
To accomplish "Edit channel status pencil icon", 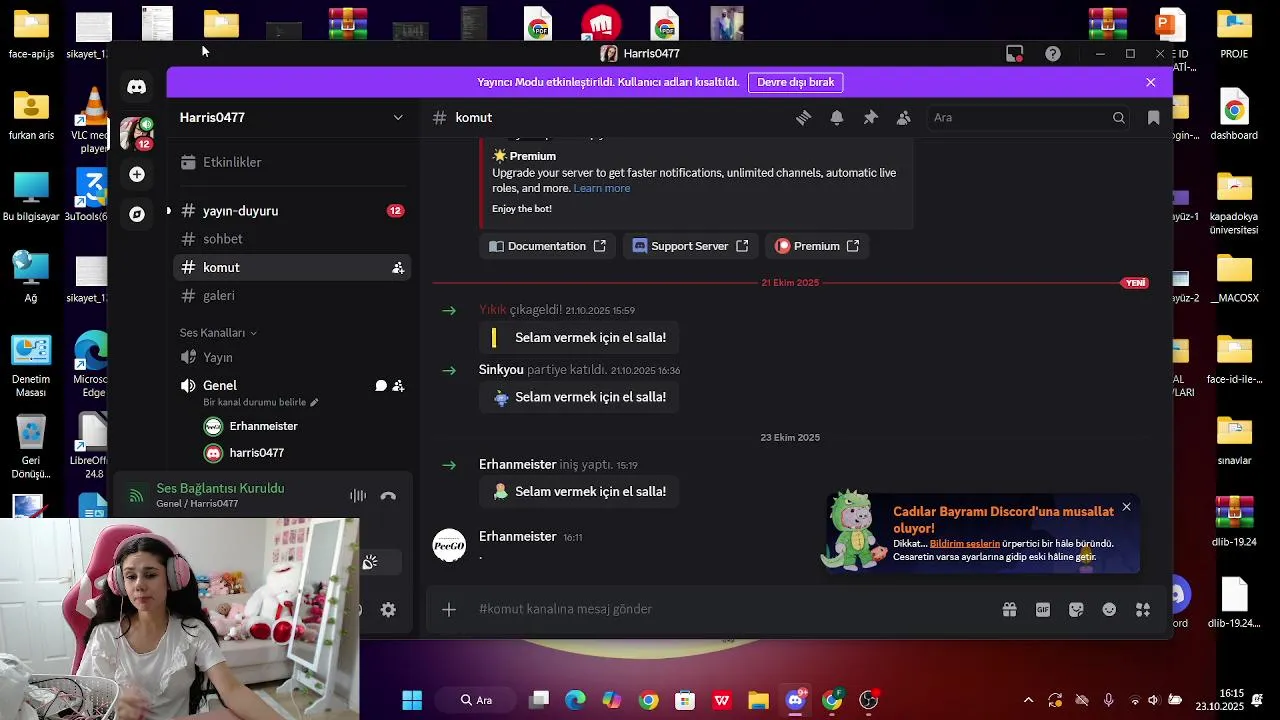I will 314,403.
